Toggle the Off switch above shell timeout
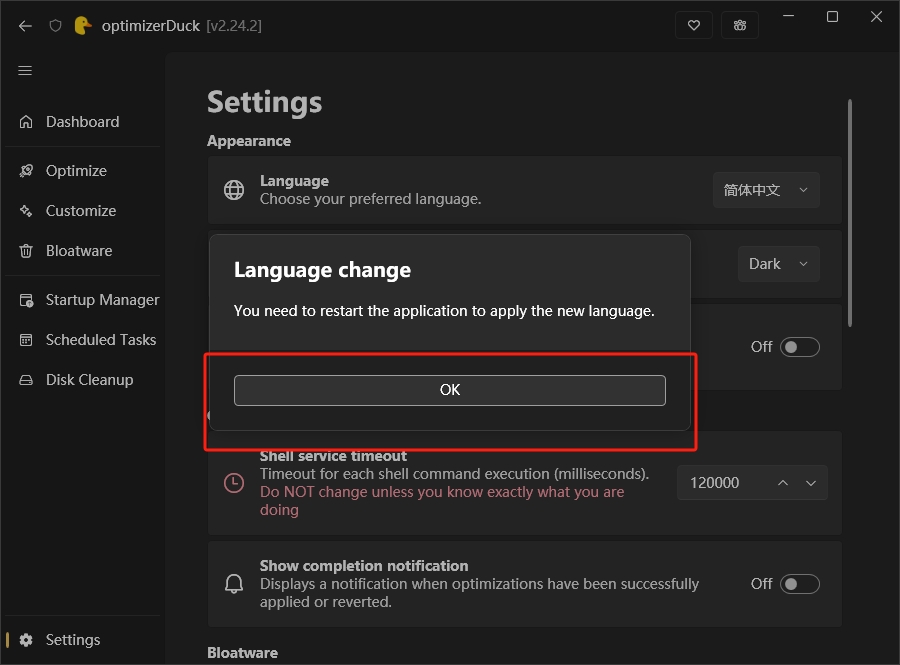Image resolution: width=900 pixels, height=665 pixels. point(800,347)
